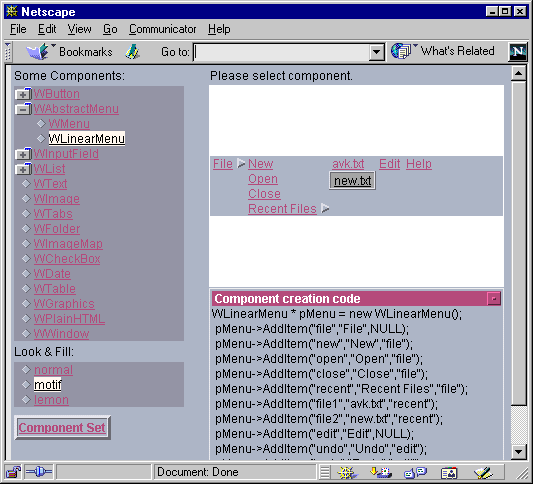Viewport: 533px width, 484px height.
Task: Open the Composer component bar icon
Action: [x=483, y=472]
